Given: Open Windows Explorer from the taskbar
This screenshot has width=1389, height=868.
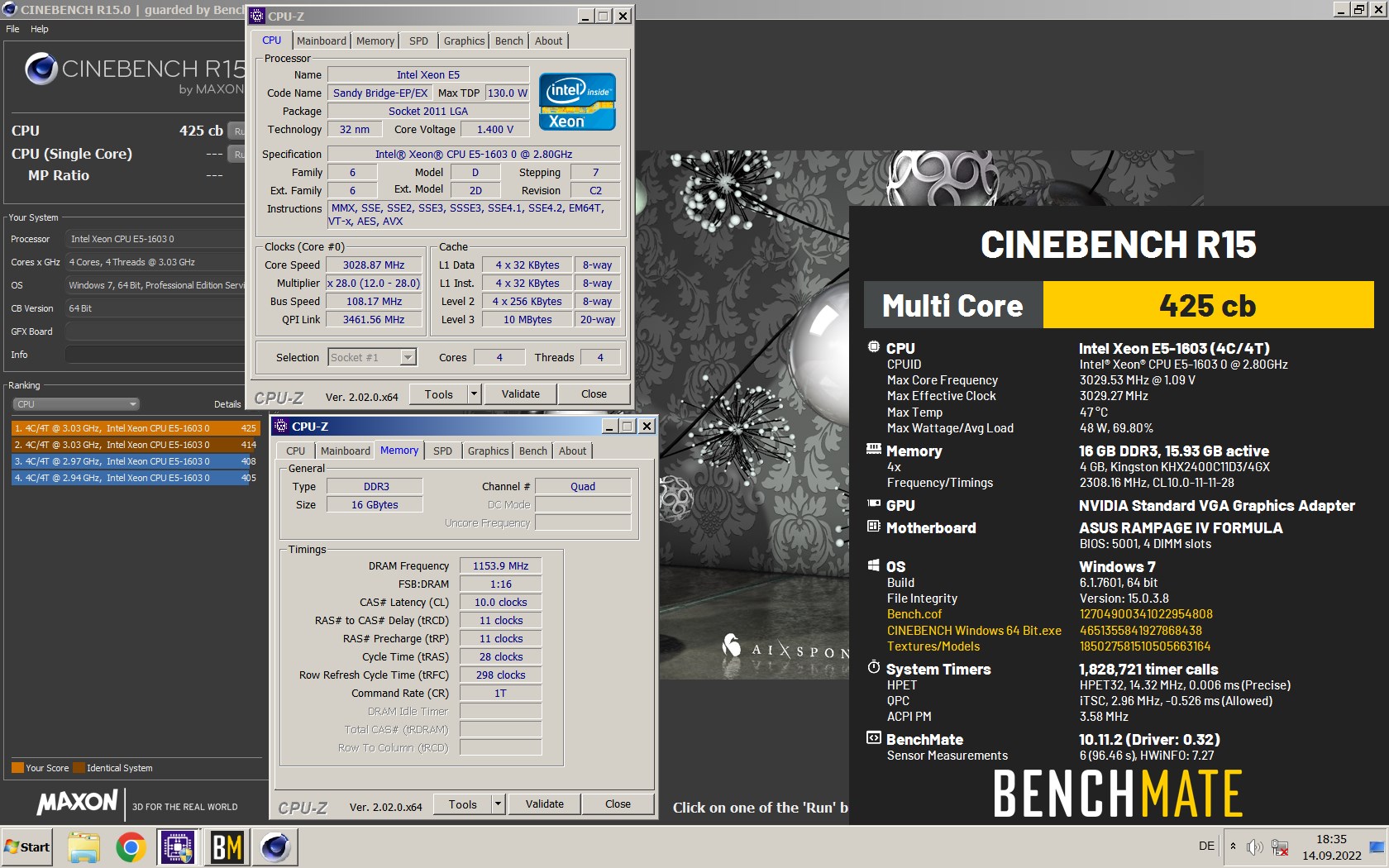Looking at the screenshot, I should click(84, 847).
